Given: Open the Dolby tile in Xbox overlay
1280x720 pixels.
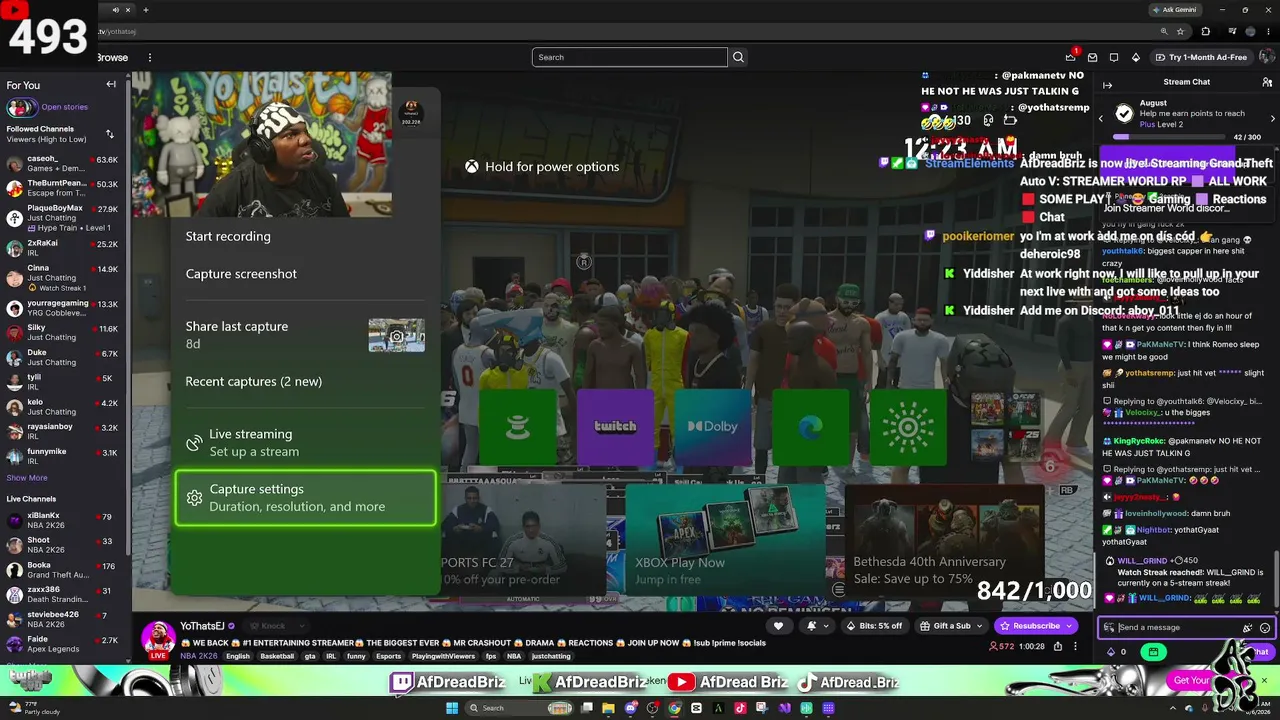Looking at the screenshot, I should point(713,427).
